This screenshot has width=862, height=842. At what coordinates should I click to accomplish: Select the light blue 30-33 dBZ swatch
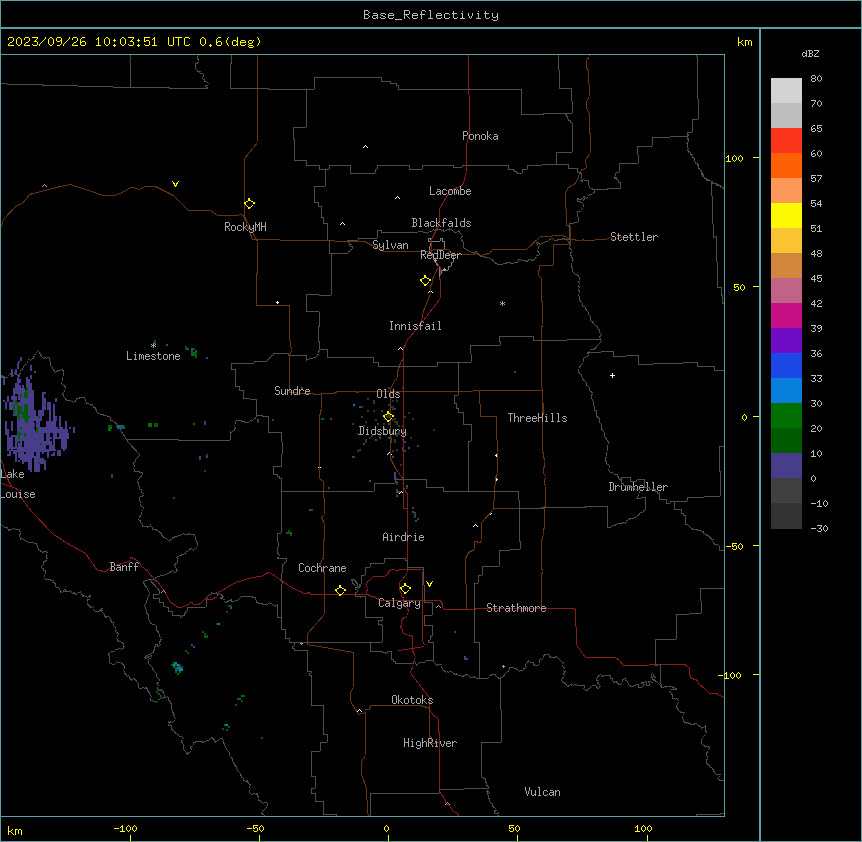(x=786, y=391)
